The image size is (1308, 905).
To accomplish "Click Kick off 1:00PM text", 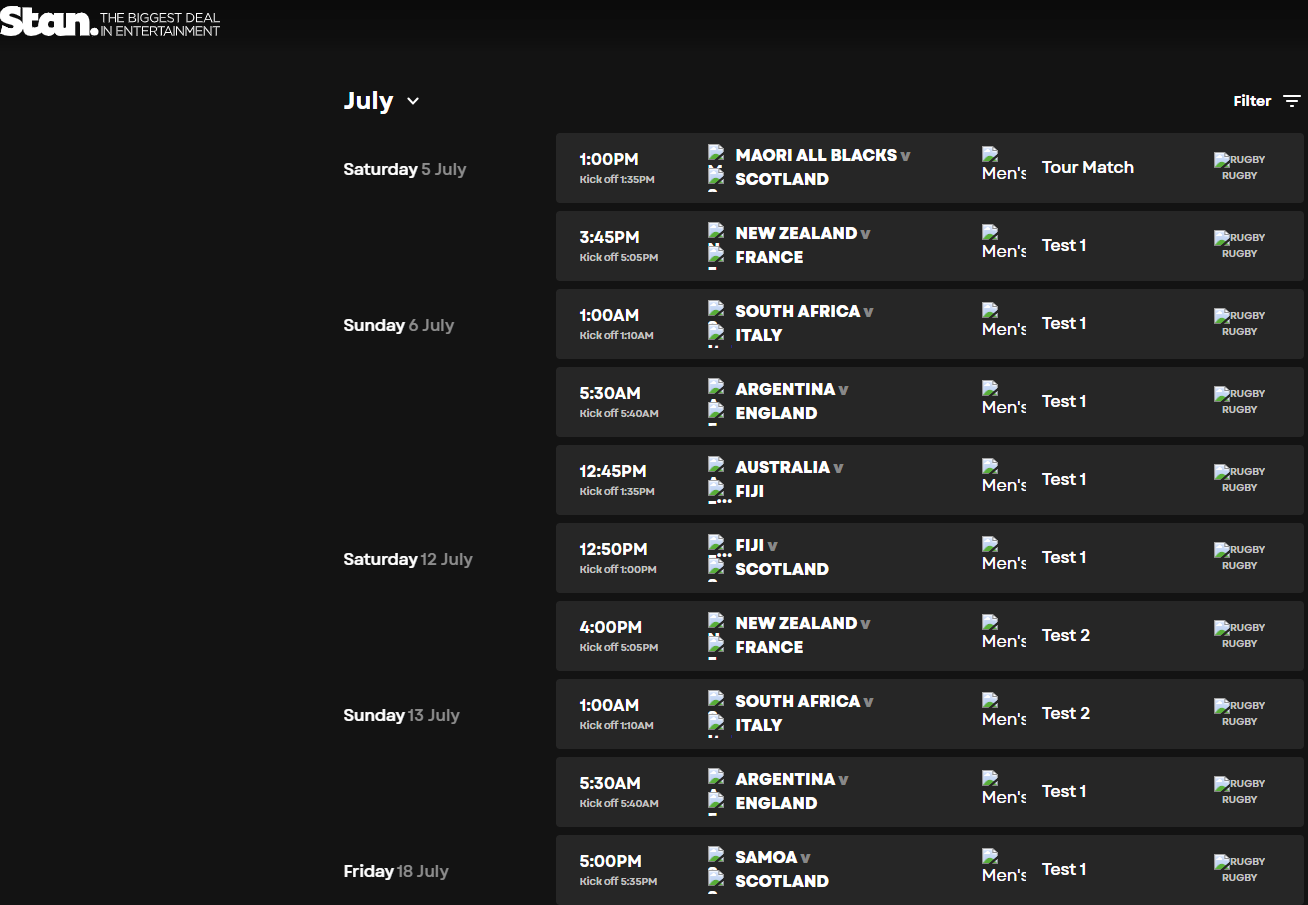I will pos(618,569).
